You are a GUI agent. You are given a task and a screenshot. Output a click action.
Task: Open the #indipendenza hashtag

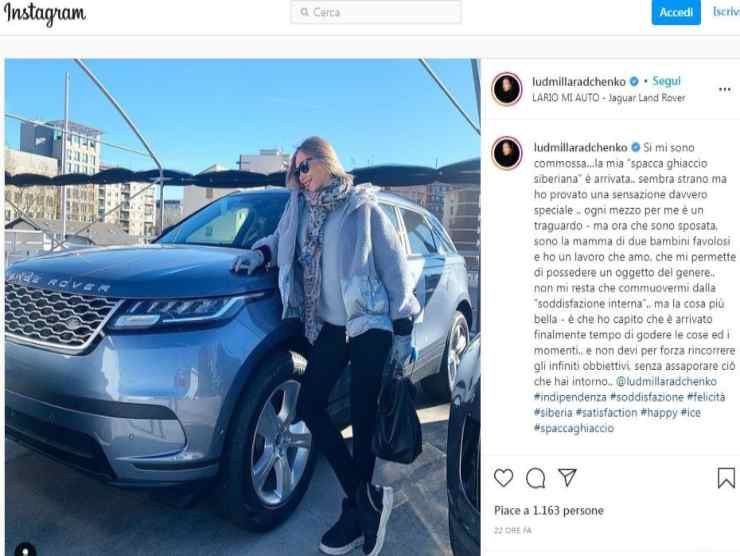570,397
